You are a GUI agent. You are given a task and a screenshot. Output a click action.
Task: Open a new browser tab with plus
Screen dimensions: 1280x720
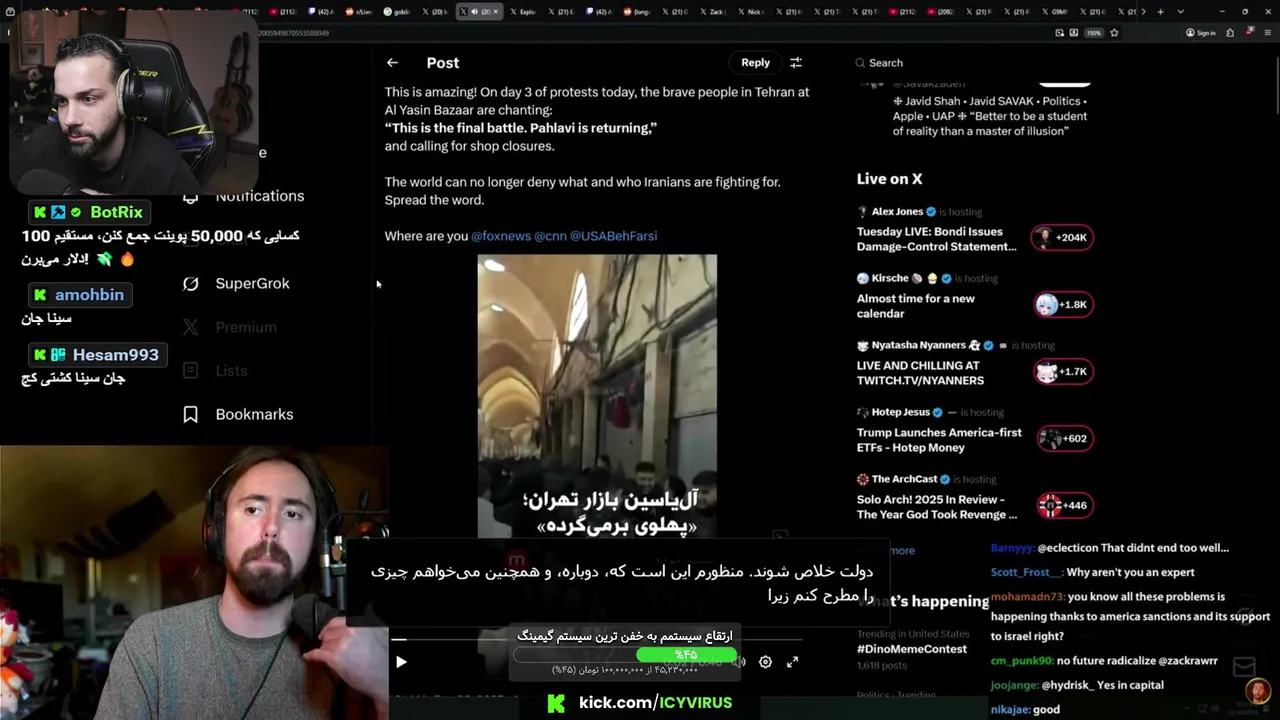(x=1160, y=12)
